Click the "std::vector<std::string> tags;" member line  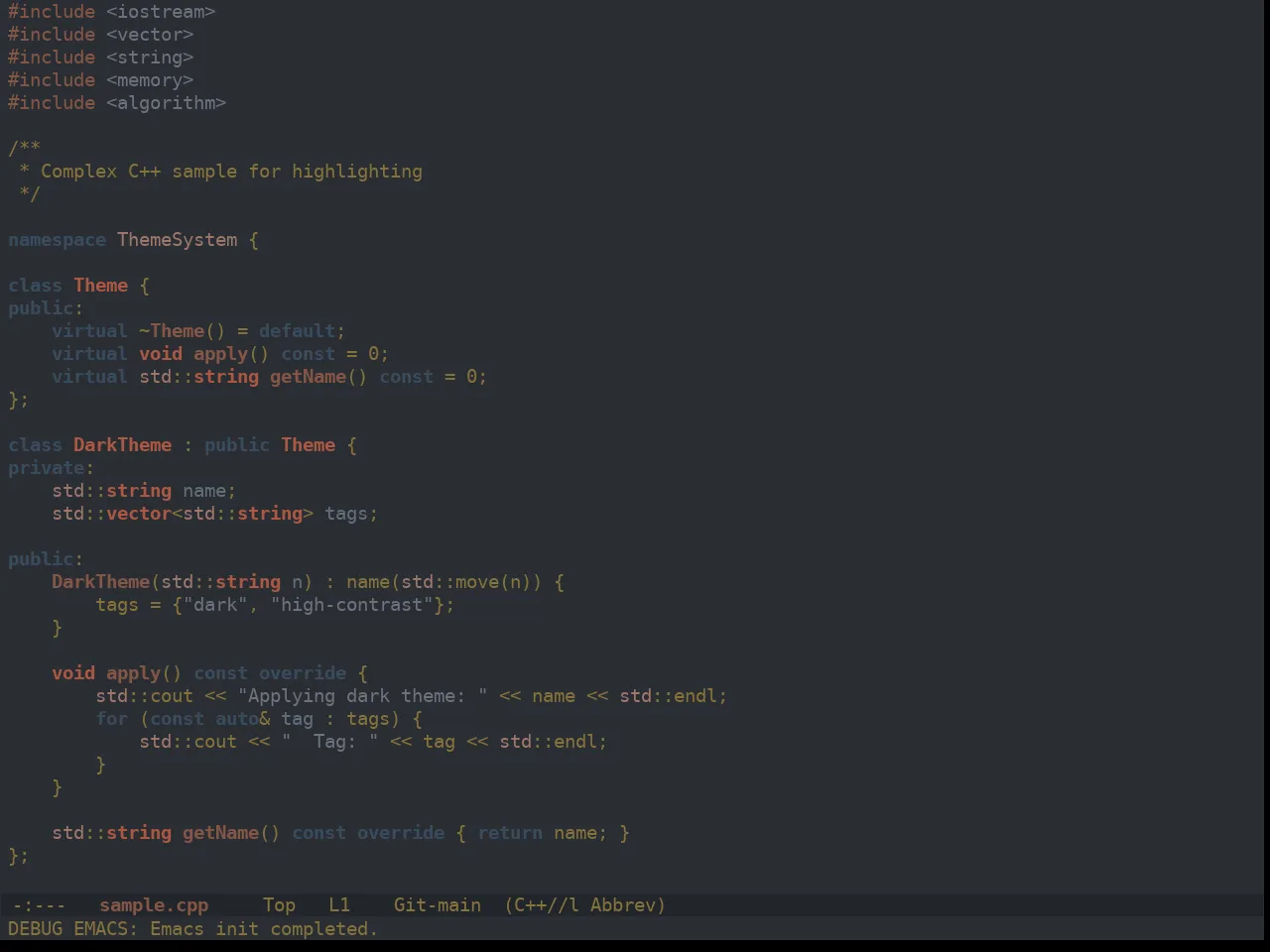tap(214, 514)
